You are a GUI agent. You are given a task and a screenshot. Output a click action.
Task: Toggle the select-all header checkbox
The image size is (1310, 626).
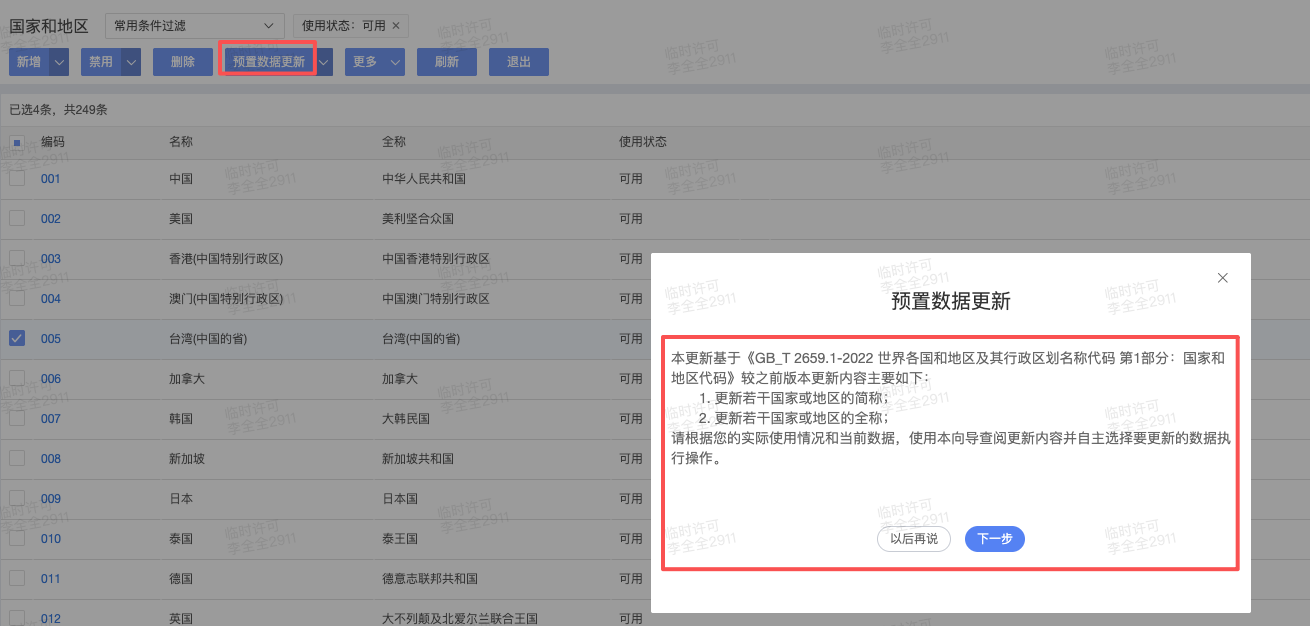17,142
